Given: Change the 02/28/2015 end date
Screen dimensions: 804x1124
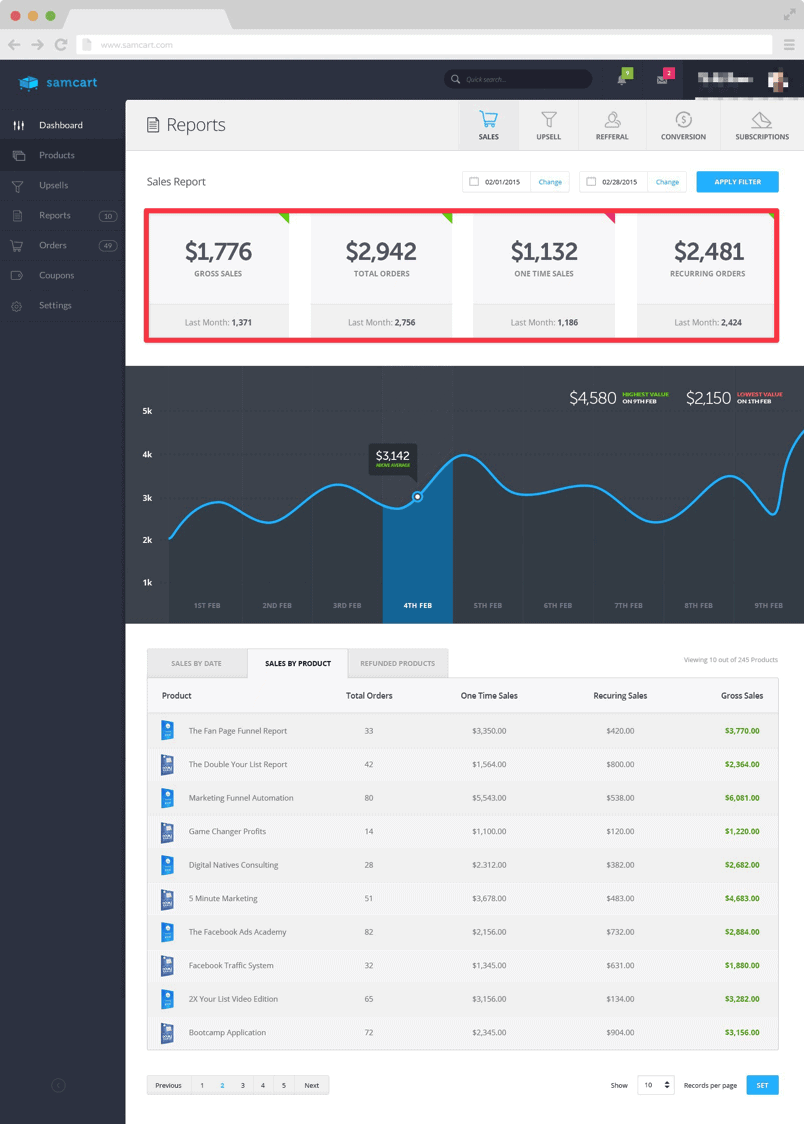Looking at the screenshot, I should [x=667, y=182].
